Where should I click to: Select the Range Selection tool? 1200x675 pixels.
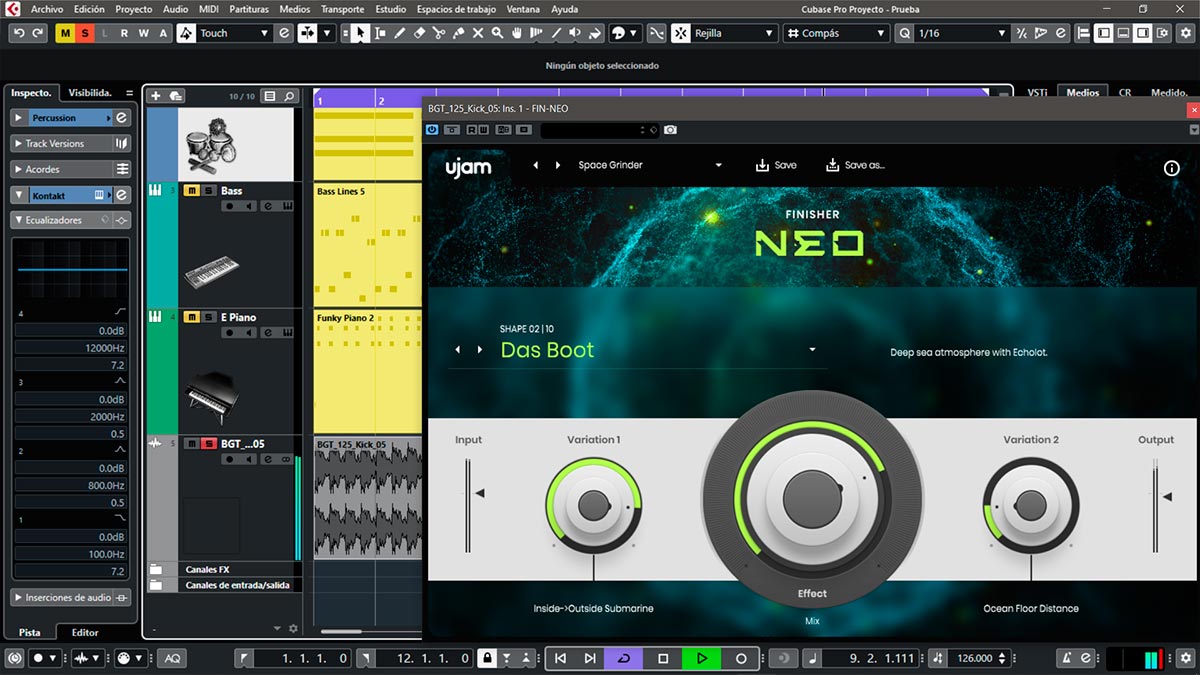380,33
